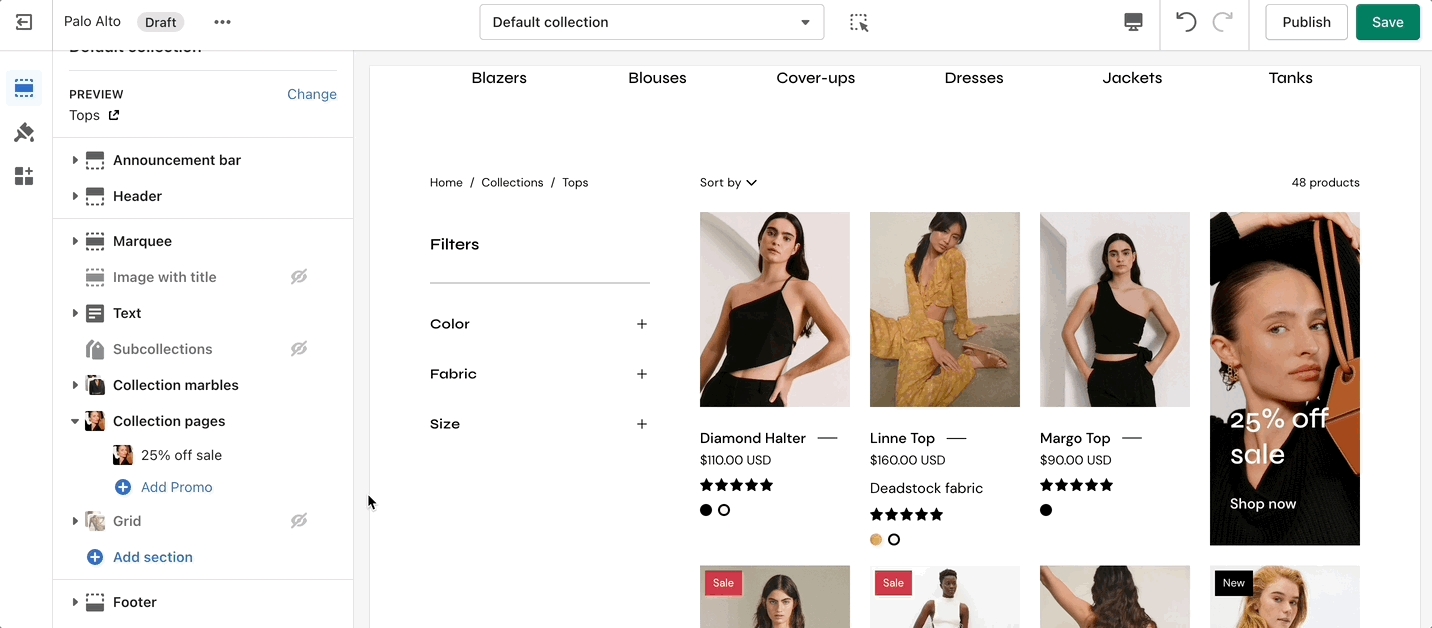Click the exit editor icon
The image size is (1432, 628).
click(x=24, y=22)
